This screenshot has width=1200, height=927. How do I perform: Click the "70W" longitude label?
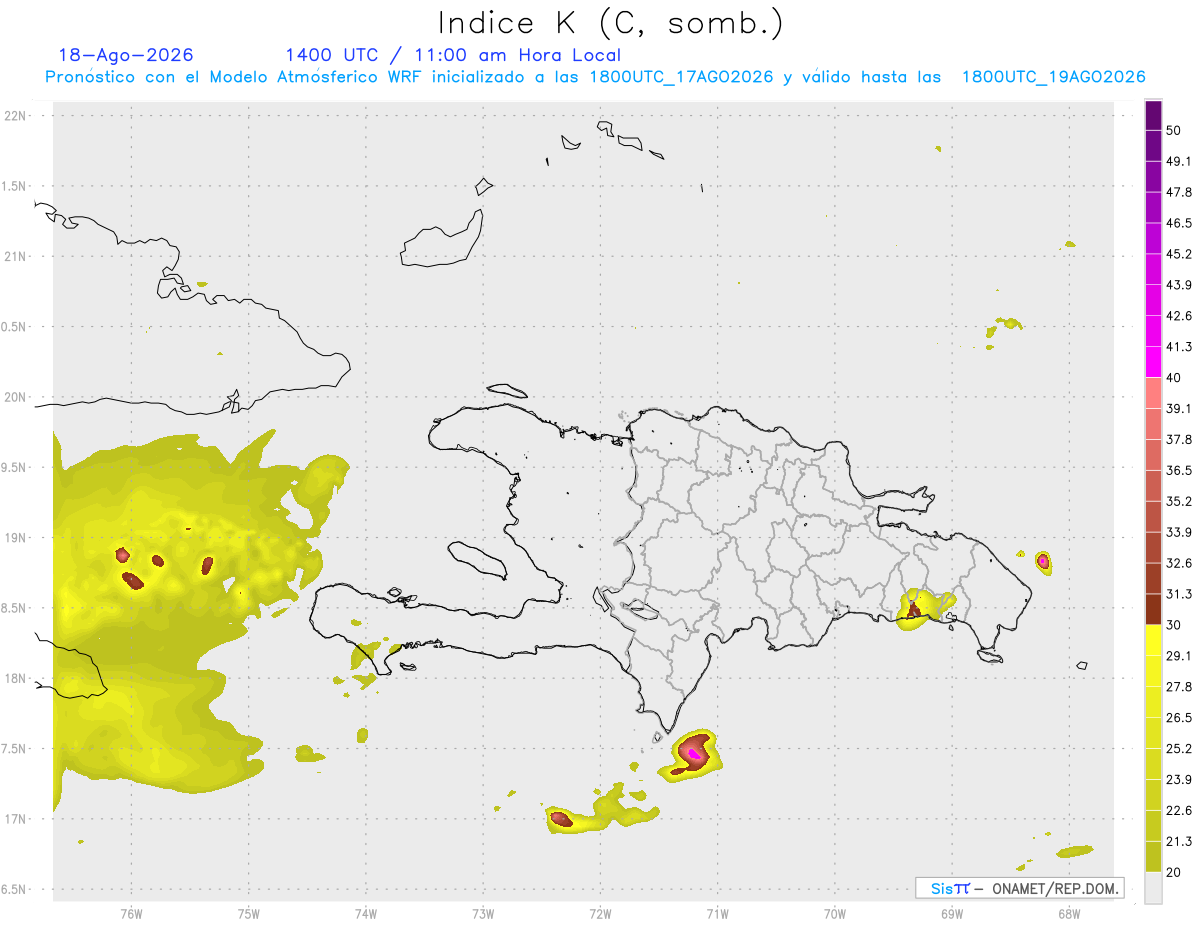(835, 914)
